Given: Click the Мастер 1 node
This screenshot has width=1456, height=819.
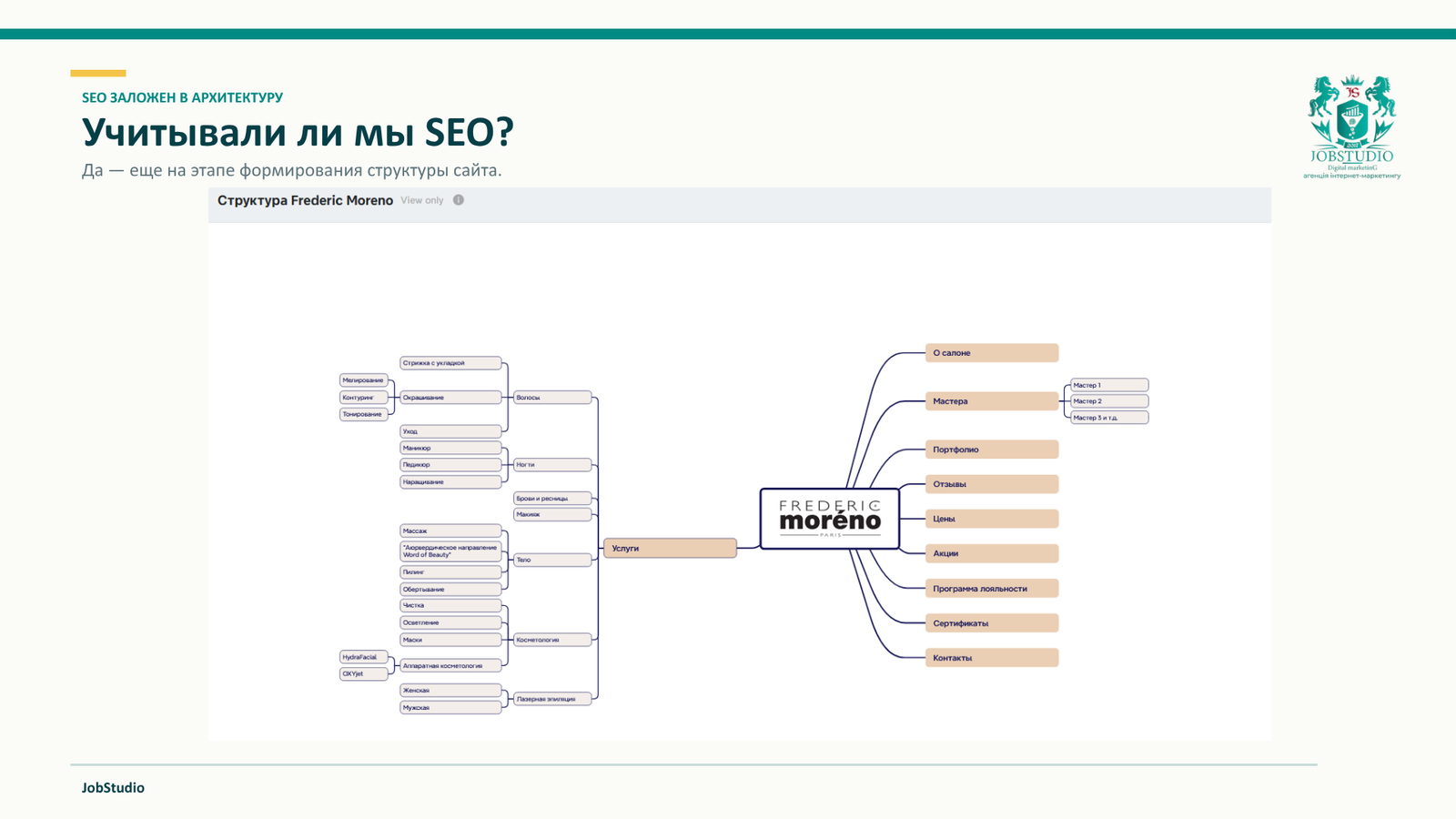Looking at the screenshot, I should 1109,385.
